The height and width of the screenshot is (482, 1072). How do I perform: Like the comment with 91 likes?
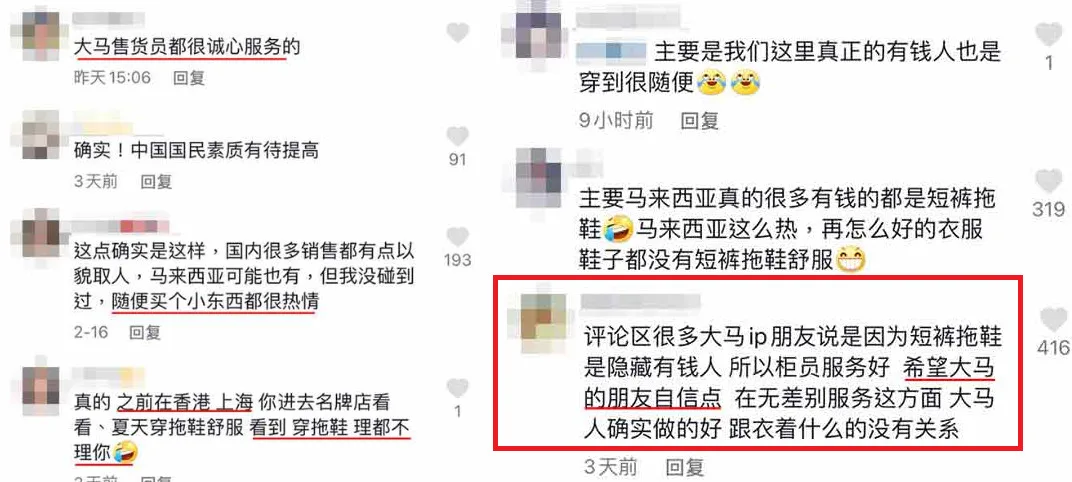coord(457,136)
